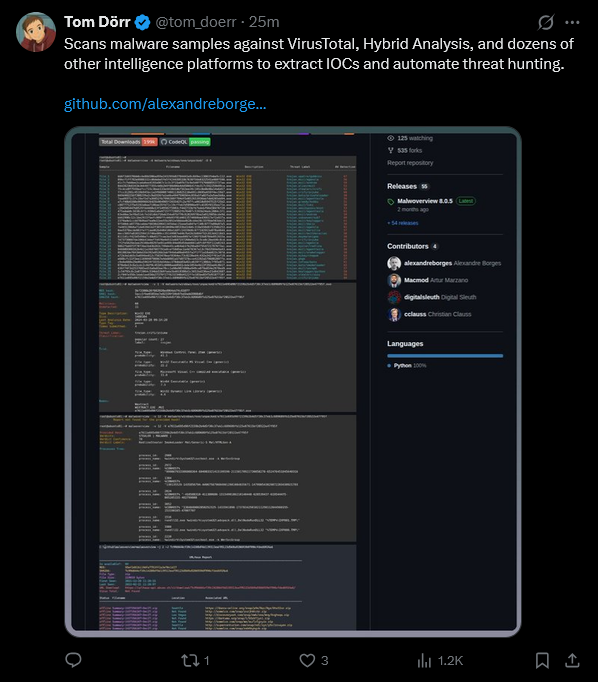Open Tom Dörr's profile avatar
598x682 pixels.
[36, 32]
